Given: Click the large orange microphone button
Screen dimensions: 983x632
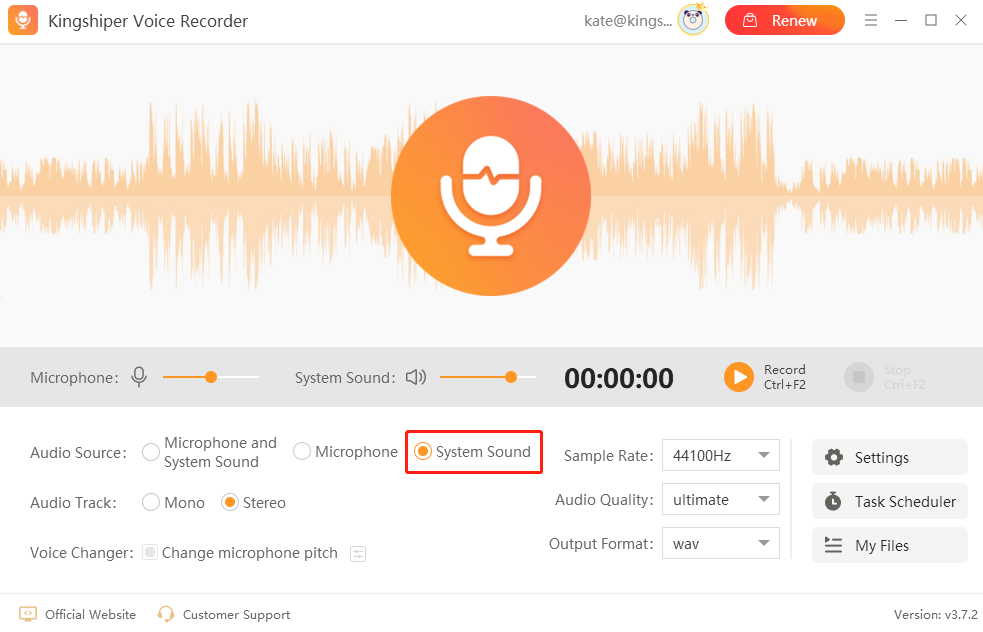Looking at the screenshot, I should click(x=491, y=196).
